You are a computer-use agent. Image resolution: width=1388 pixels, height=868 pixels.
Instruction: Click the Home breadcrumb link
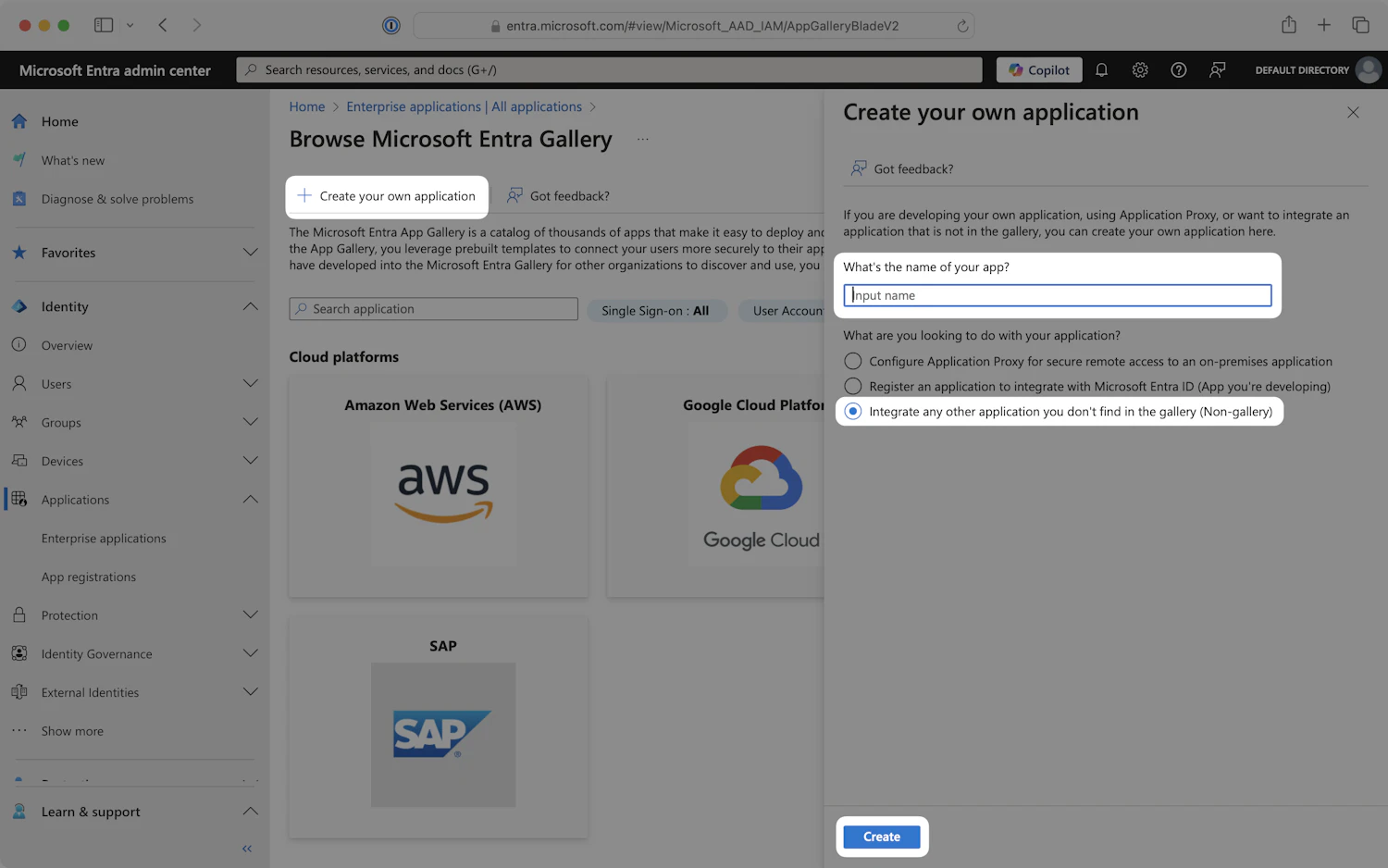tap(307, 106)
